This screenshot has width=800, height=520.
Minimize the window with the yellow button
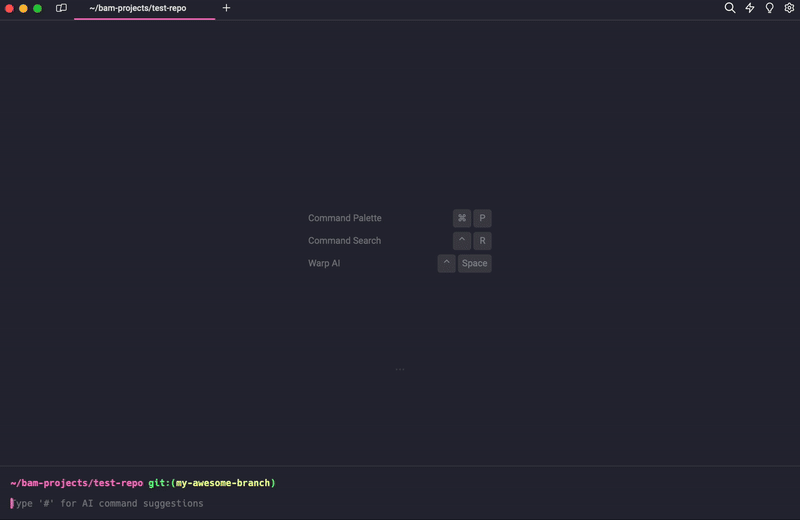point(23,8)
